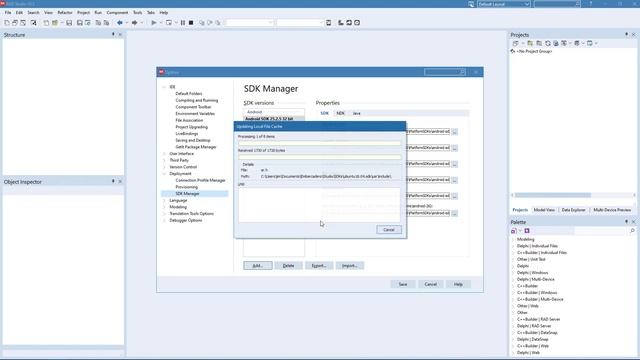Screen dimensions: 640x360
Task: Click Add... button in SDK Manager
Action: click(x=258, y=266)
